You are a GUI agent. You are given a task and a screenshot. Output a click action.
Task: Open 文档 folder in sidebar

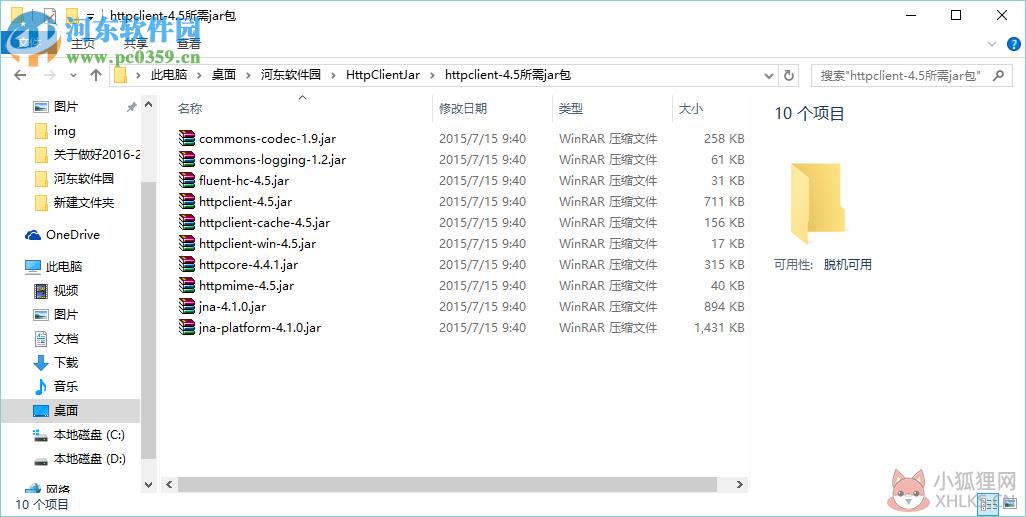(x=65, y=338)
